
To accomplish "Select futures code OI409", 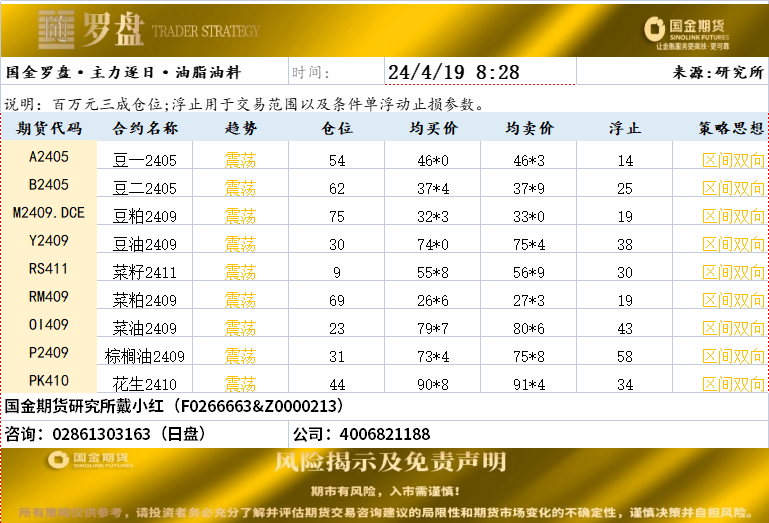I will (49, 324).
